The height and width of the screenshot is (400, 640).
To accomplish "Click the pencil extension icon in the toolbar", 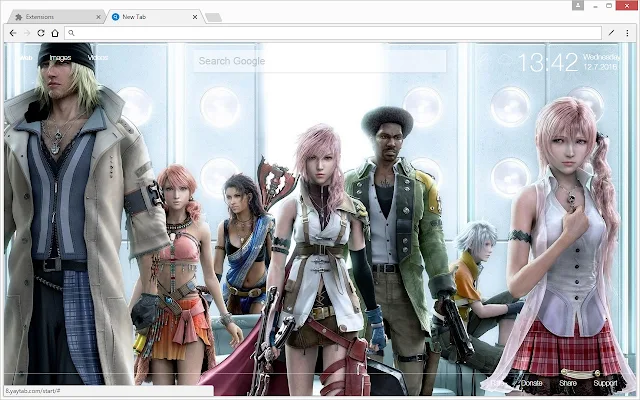I will [611, 33].
